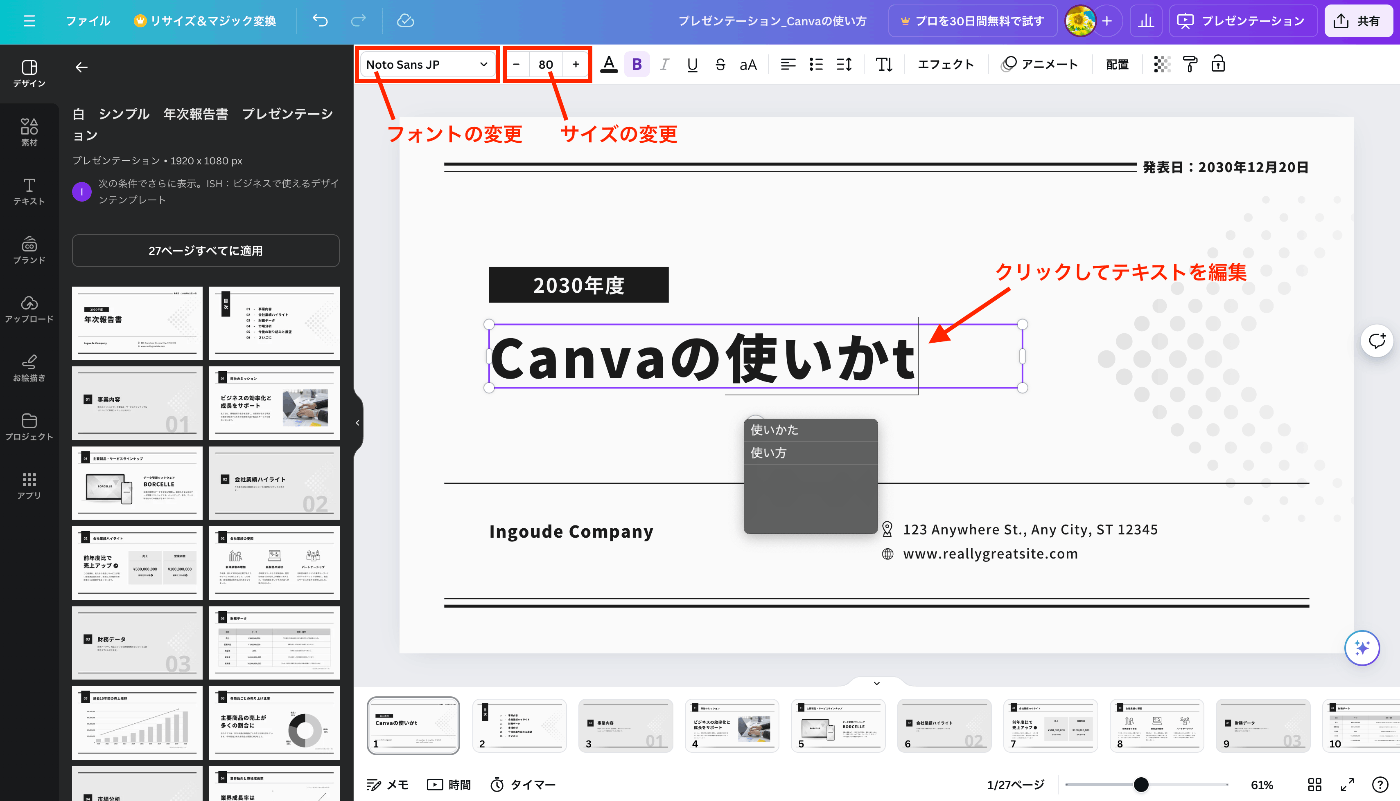Click the copy style paint roller
Screen dimensions: 1400x801
click(x=1190, y=64)
